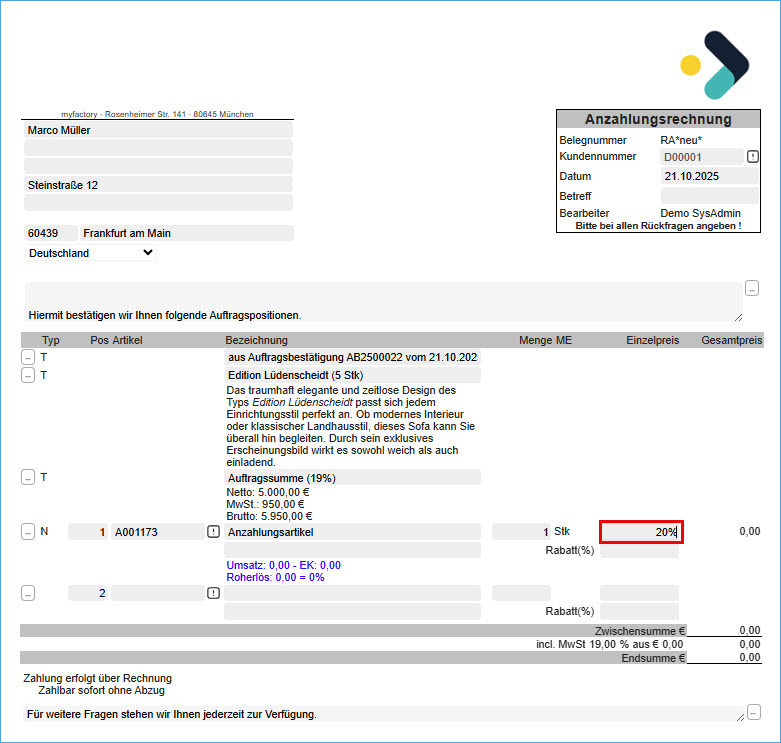This screenshot has height=743, width=781.
Task: Click the empty Bezeichnung field in position 2
Action: click(352, 593)
